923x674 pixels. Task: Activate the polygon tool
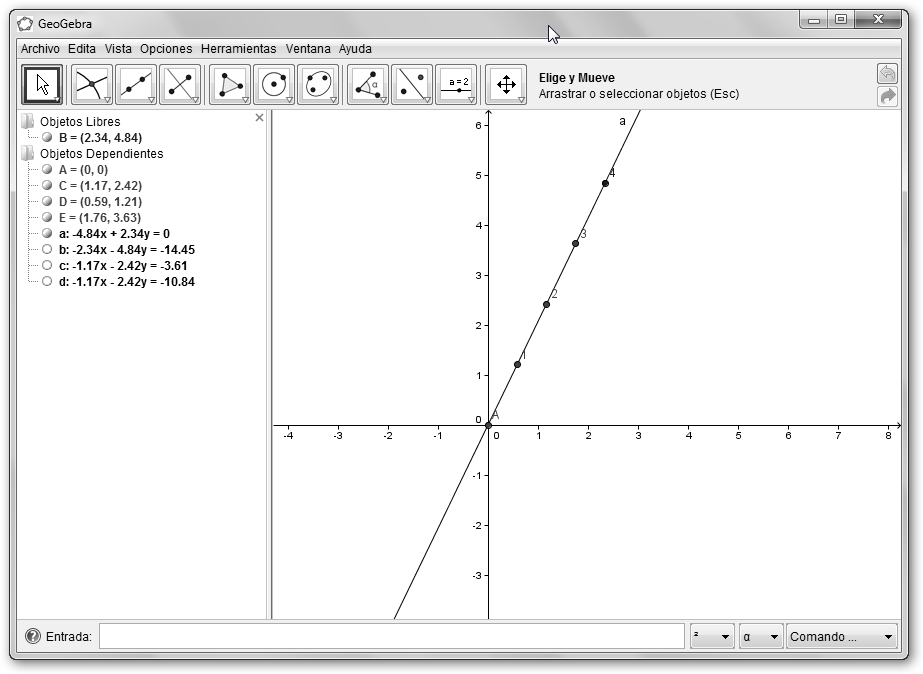230,85
